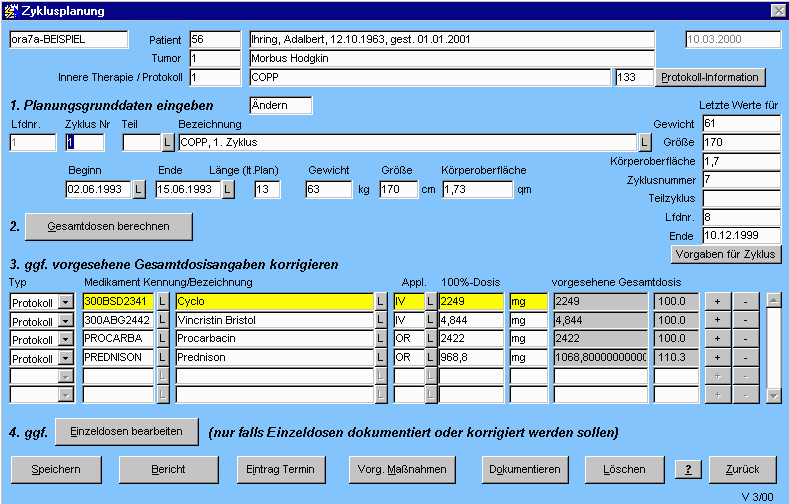Click the L lookup button beside Ende date
This screenshot has height=504, width=789.
point(228,189)
